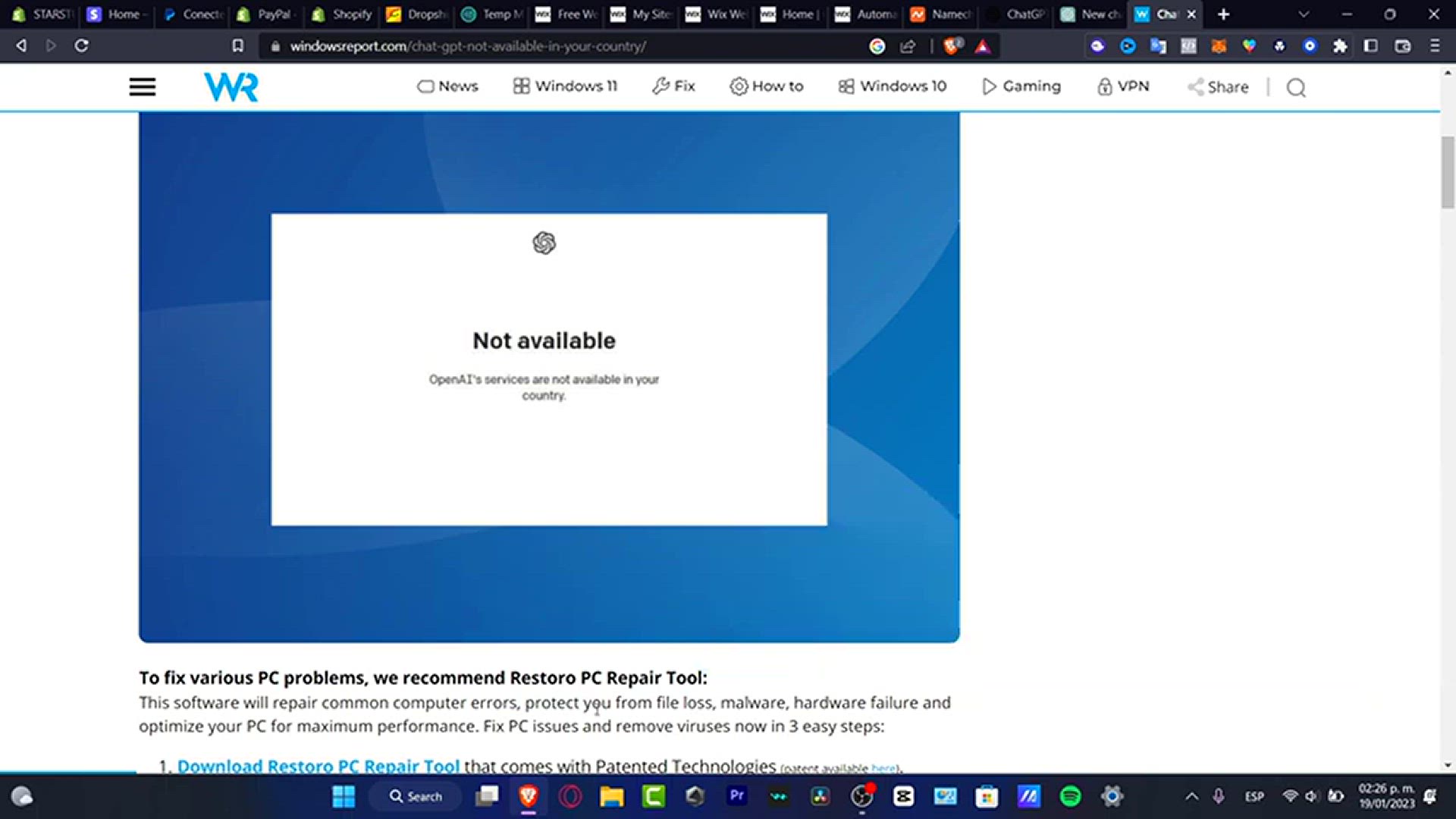This screenshot has height=819, width=1456.
Task: Click the taskbar Search box
Action: [415, 796]
